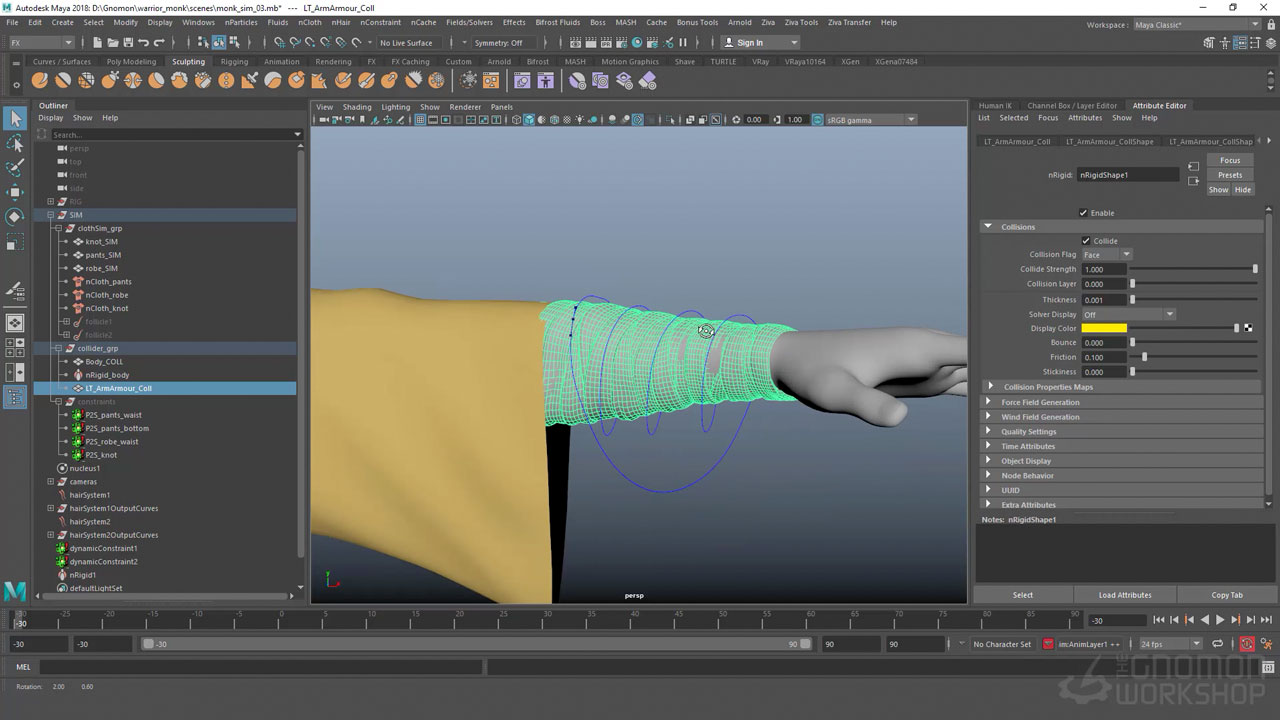Click the Open scene folder icon
This screenshot has height=720, width=1280.
tap(111, 43)
